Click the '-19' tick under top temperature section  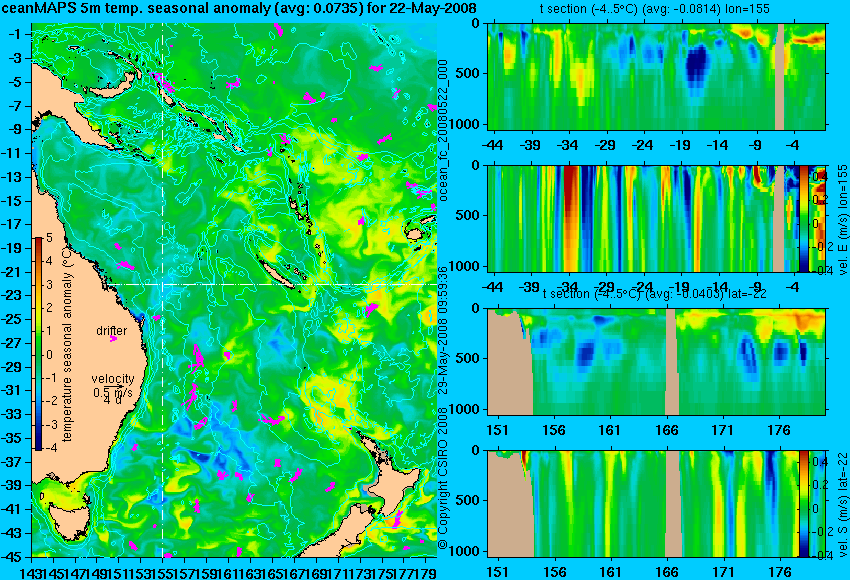680,145
